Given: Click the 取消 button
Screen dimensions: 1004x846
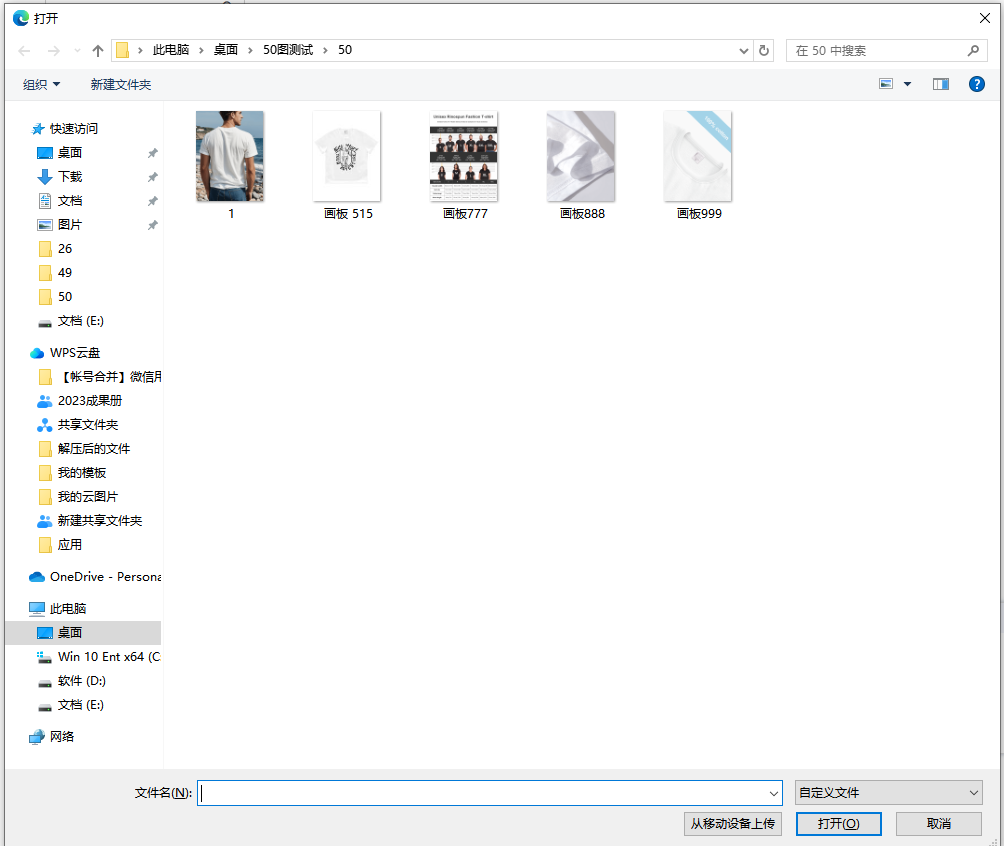Looking at the screenshot, I should (x=939, y=824).
